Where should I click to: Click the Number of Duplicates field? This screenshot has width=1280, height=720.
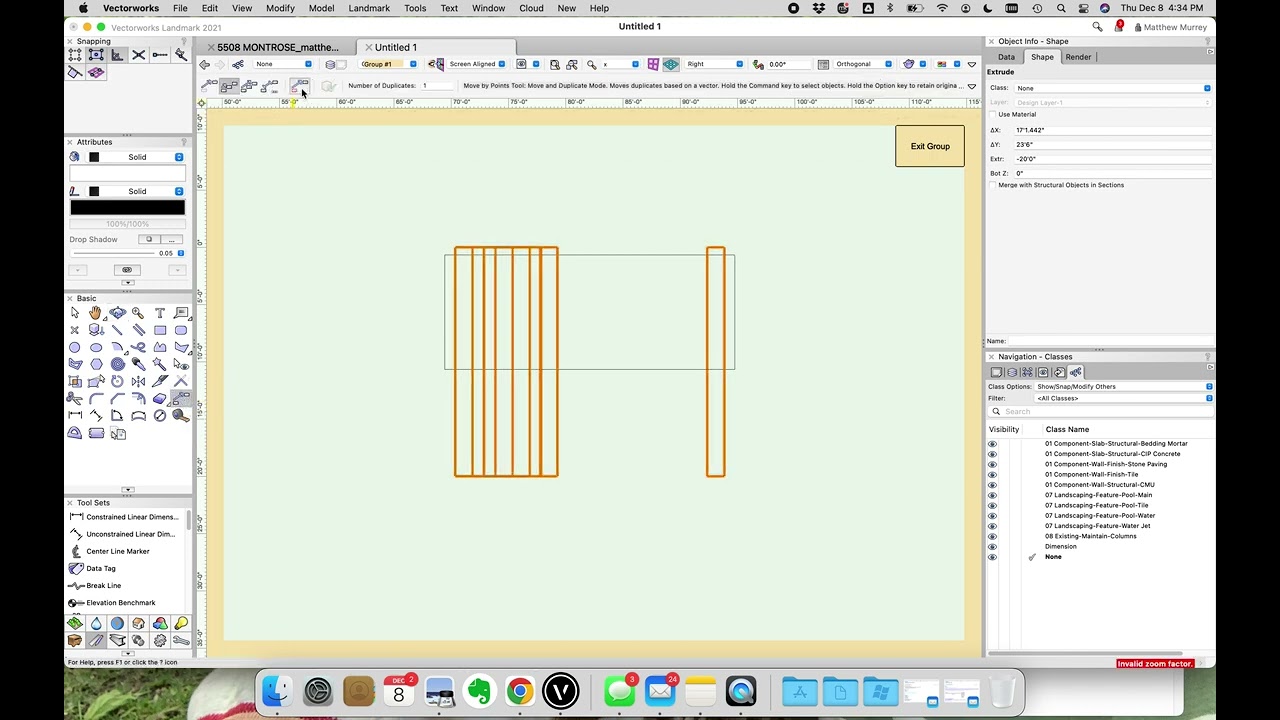[x=437, y=85]
